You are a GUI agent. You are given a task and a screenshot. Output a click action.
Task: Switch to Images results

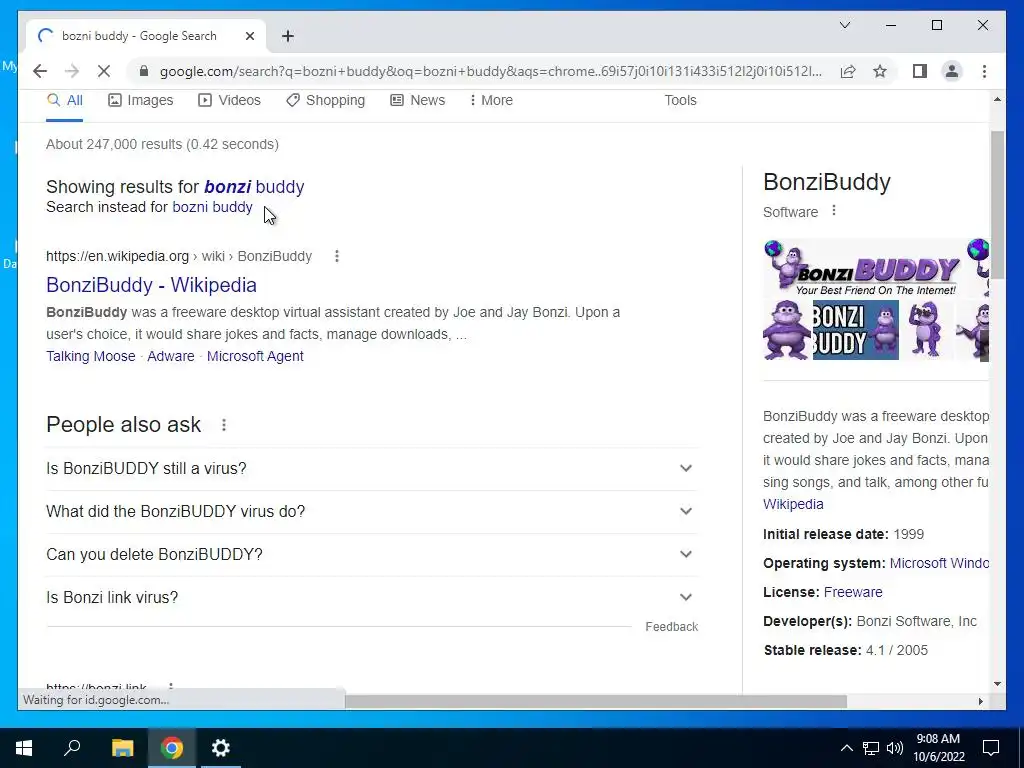tap(140, 101)
